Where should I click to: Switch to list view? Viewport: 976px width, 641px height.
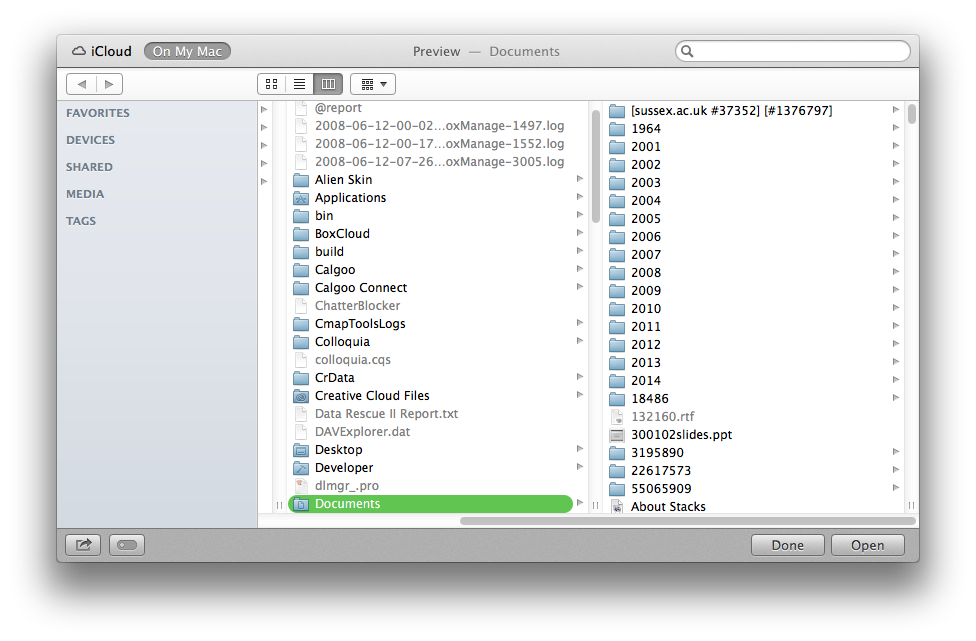click(x=299, y=84)
